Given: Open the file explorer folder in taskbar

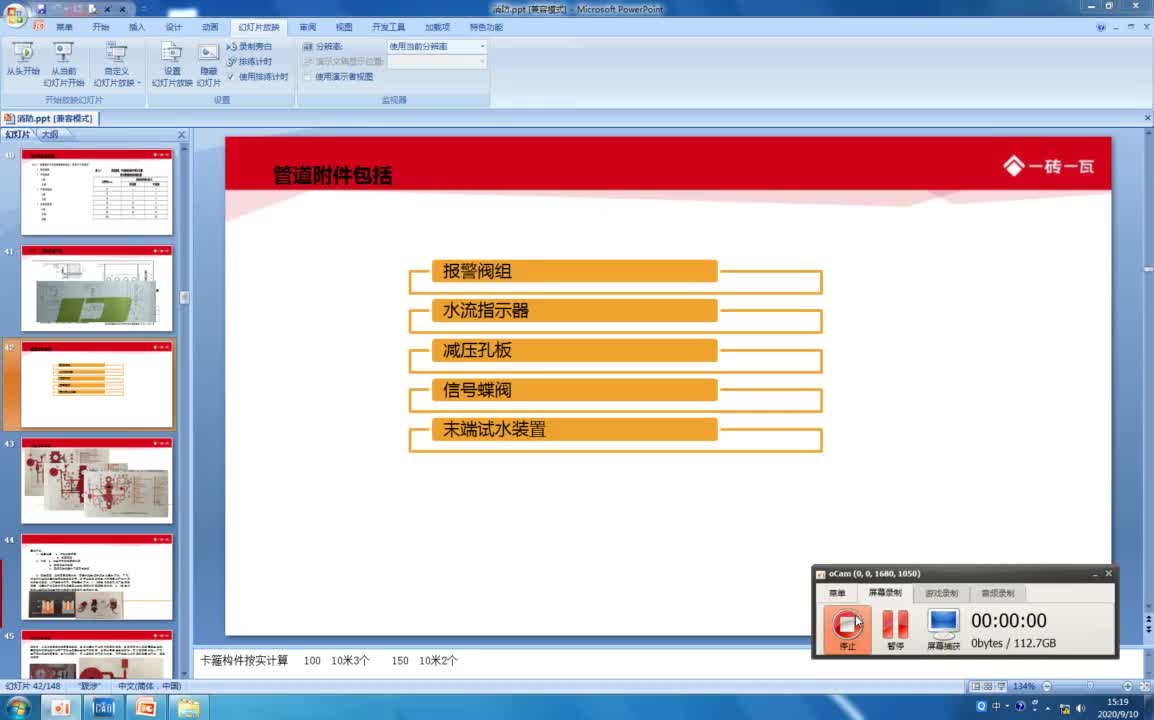Looking at the screenshot, I should click(x=188, y=707).
